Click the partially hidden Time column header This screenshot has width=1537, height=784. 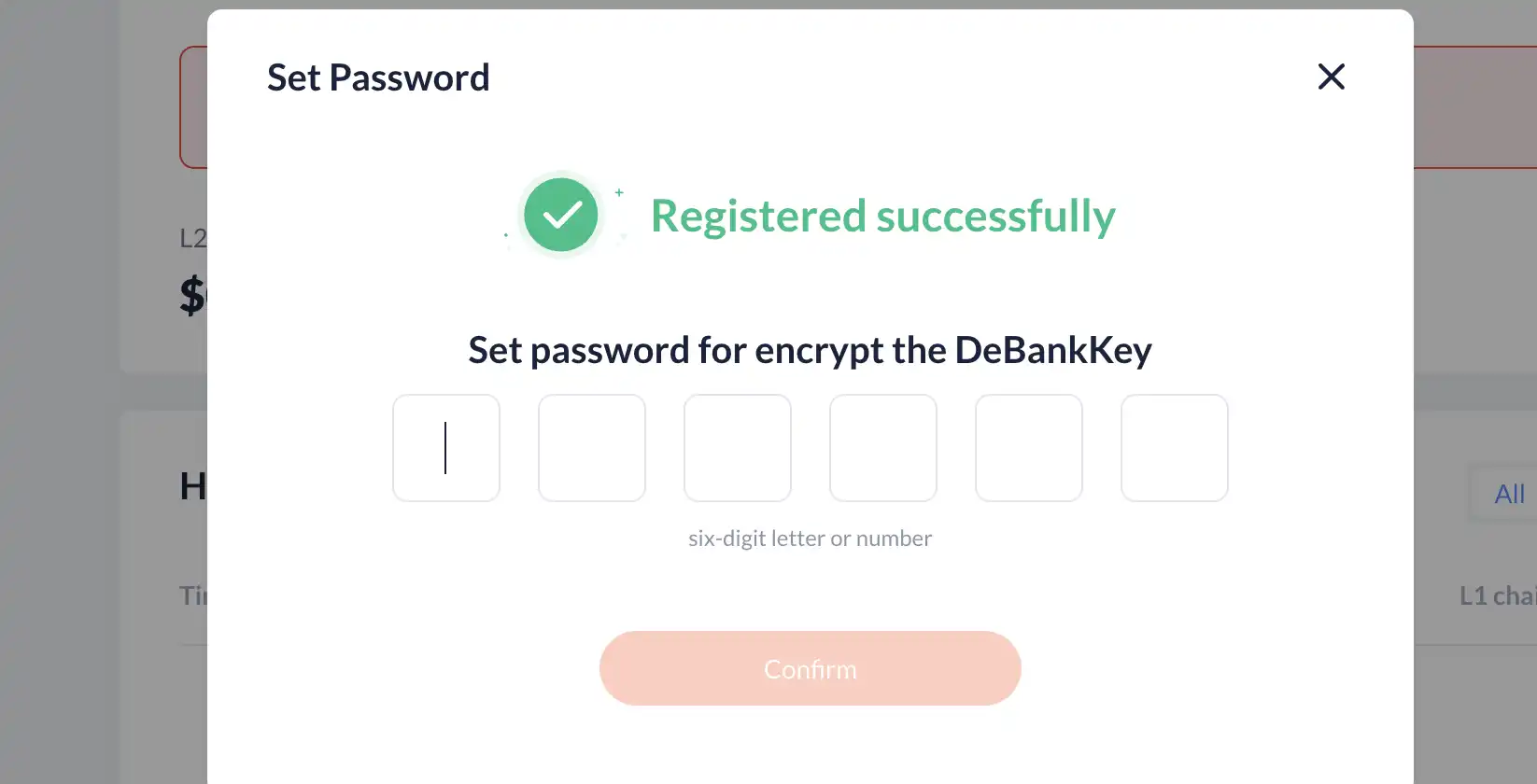(x=192, y=595)
